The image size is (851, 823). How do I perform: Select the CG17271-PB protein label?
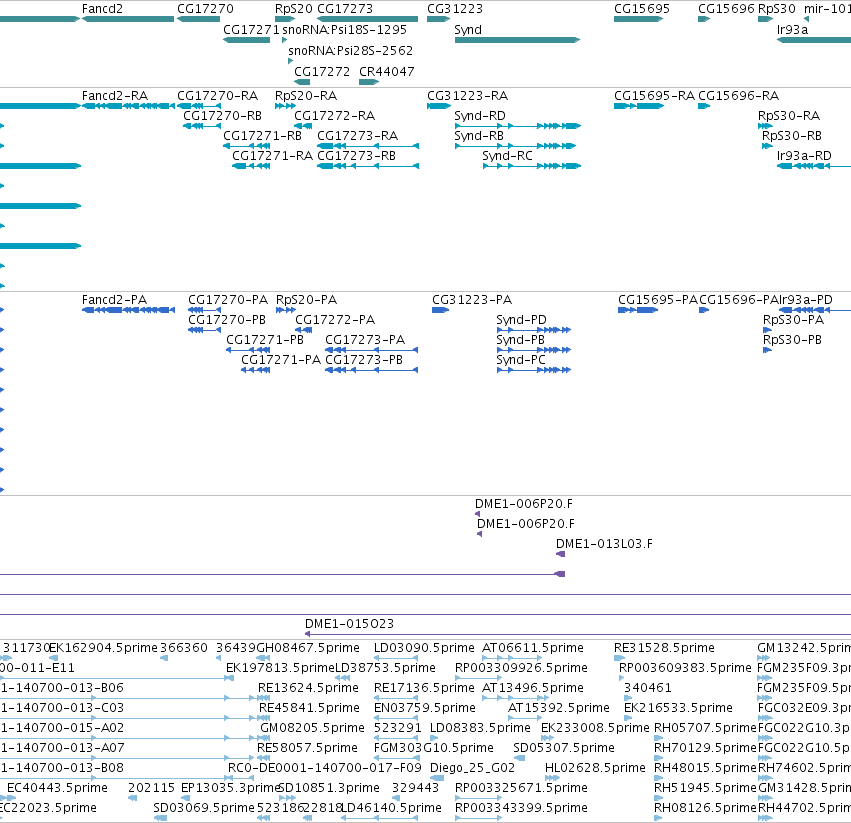[265, 340]
